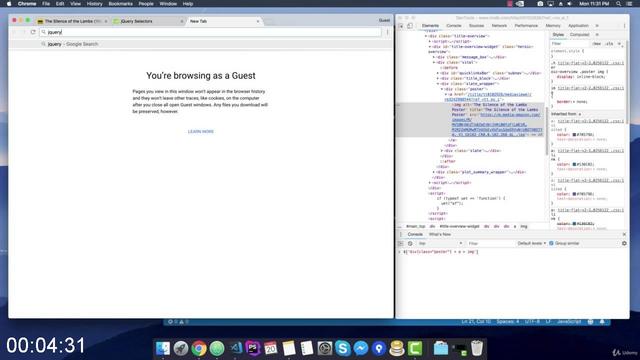Open the History menu in menu bar
The image size is (640, 360).
coord(94,4)
